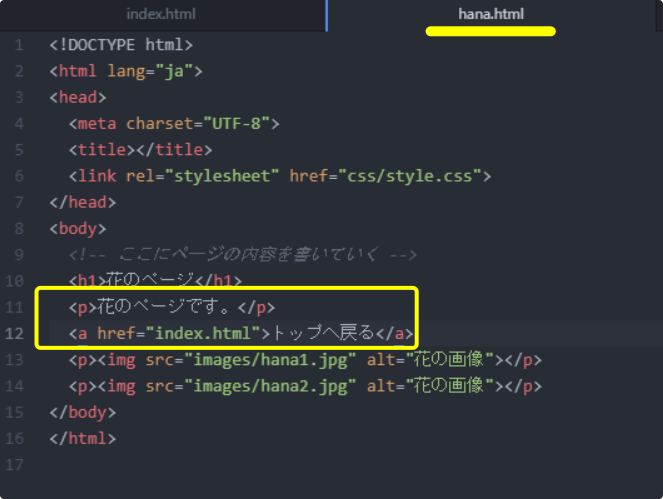The image size is (663, 499).
Task: Click the alt="花の画像" on line 14
Action: coord(430,386)
